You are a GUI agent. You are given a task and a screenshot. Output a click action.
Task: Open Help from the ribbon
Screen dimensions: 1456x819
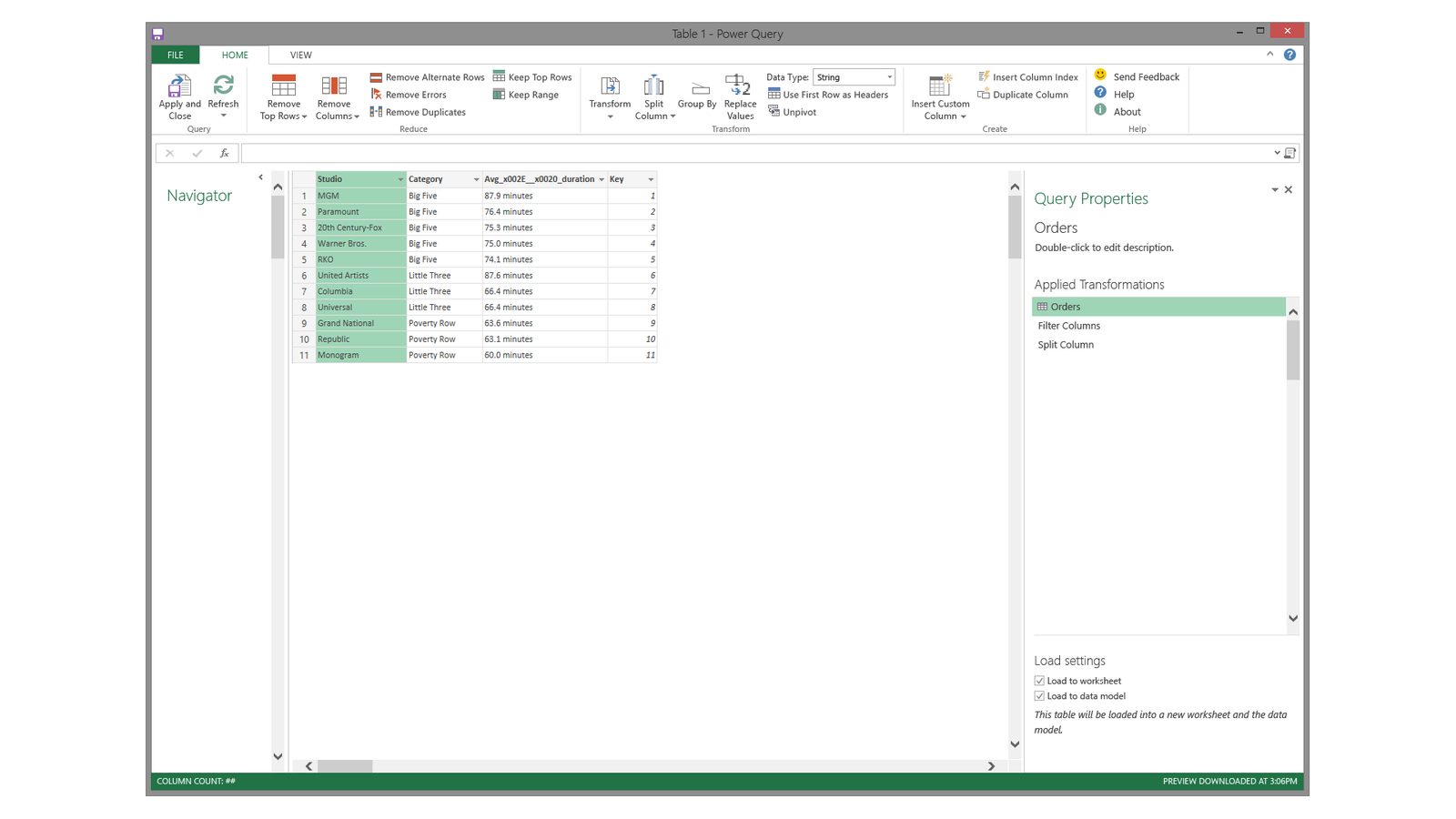coord(1115,94)
